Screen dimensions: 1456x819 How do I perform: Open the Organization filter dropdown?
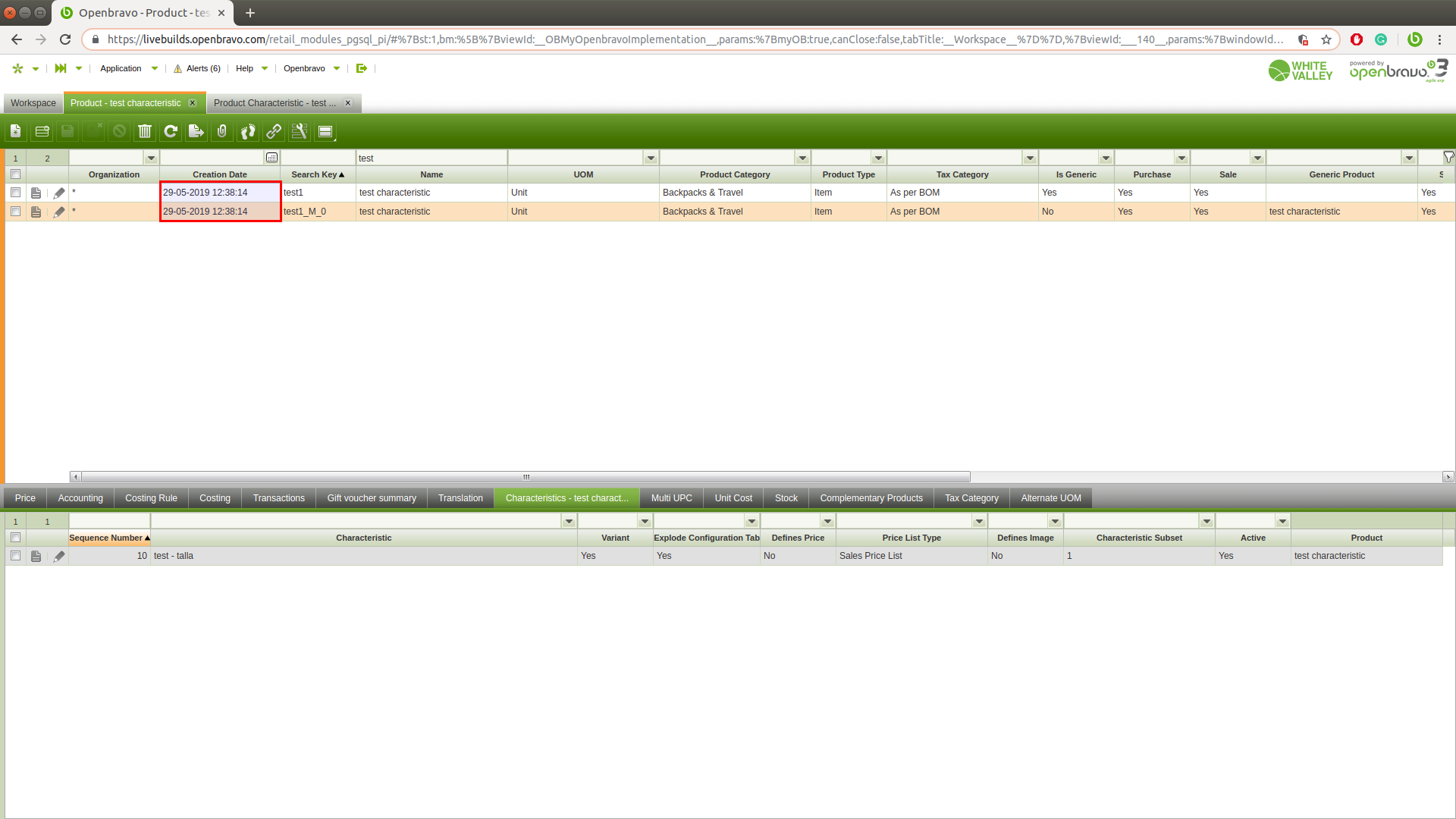[151, 158]
